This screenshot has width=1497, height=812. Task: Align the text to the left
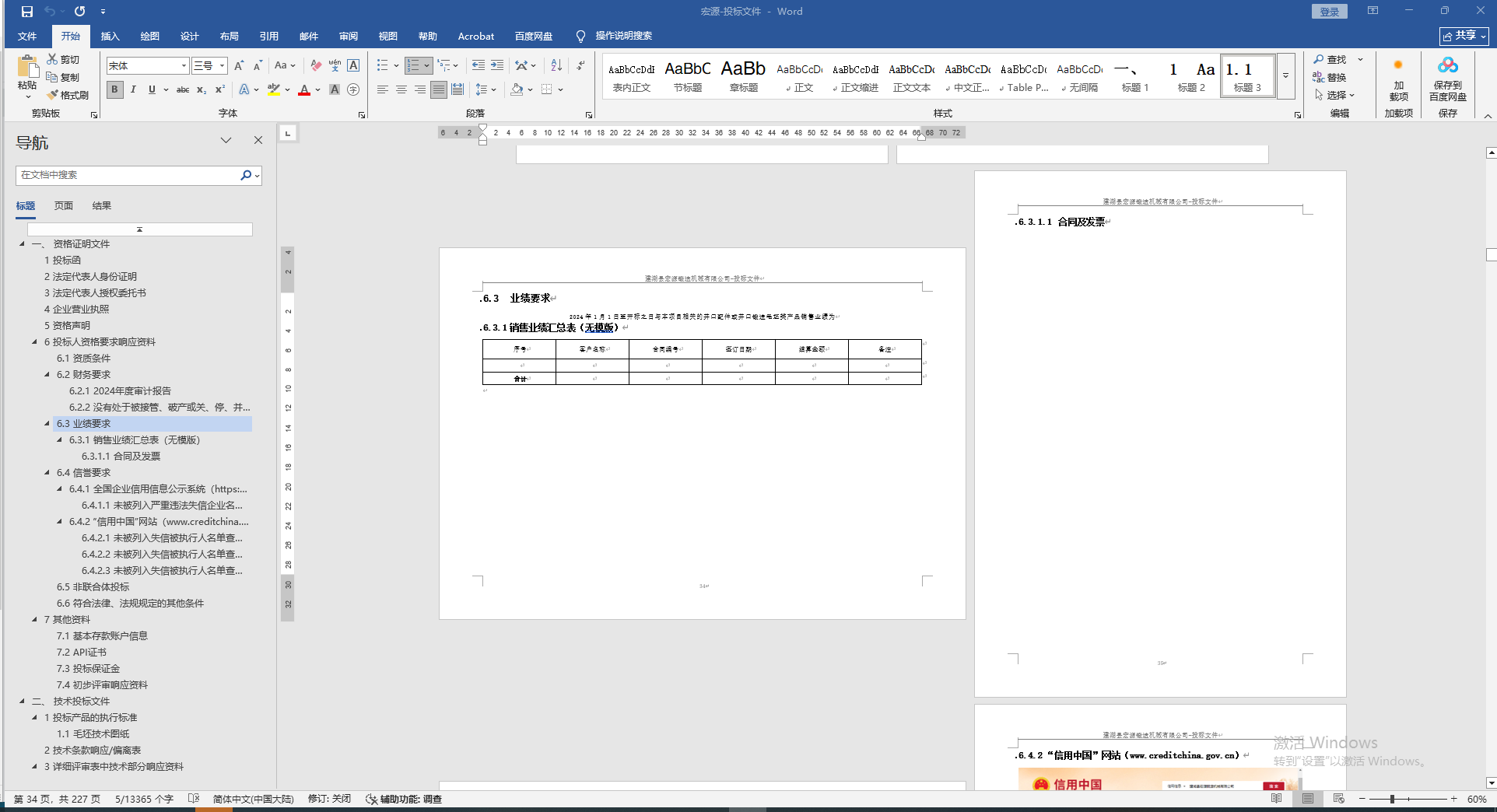383,89
